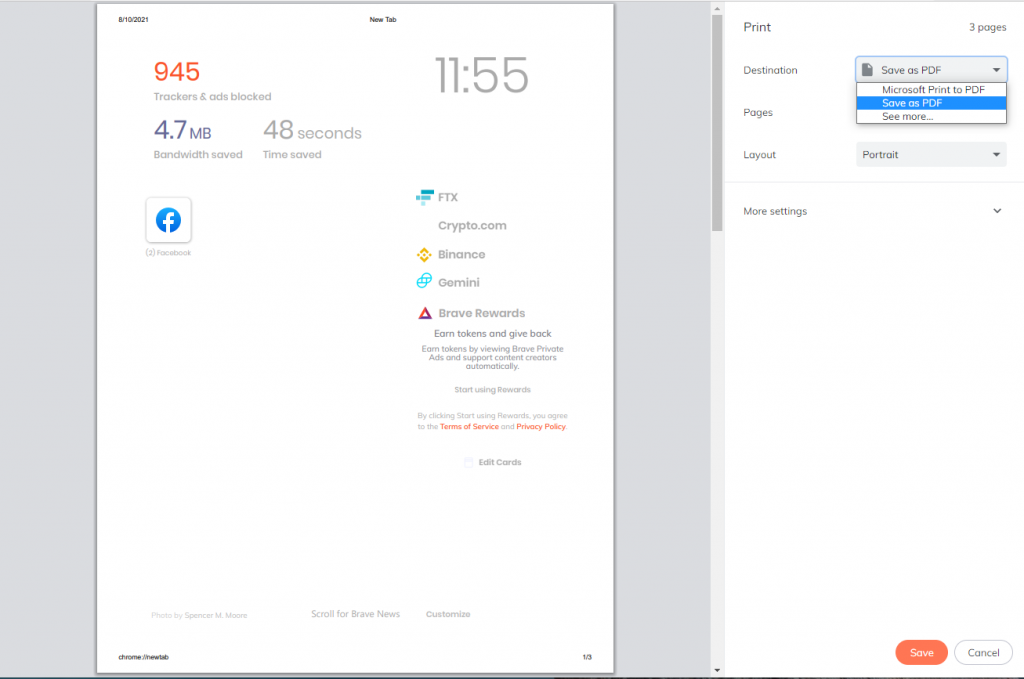Open the Terms of Service link
Screen dimensions: 1024x679
(x=469, y=425)
